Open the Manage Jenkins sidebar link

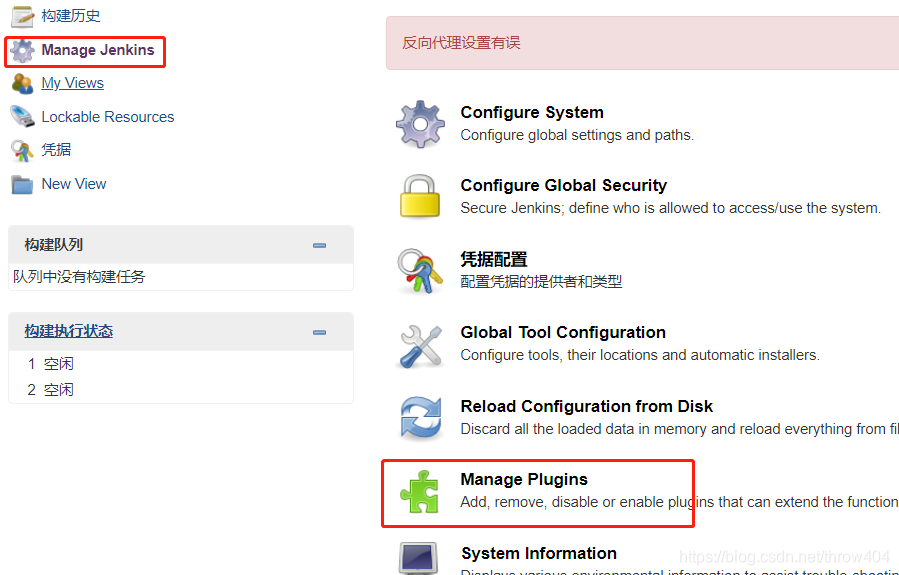pyautogui.click(x=98, y=50)
